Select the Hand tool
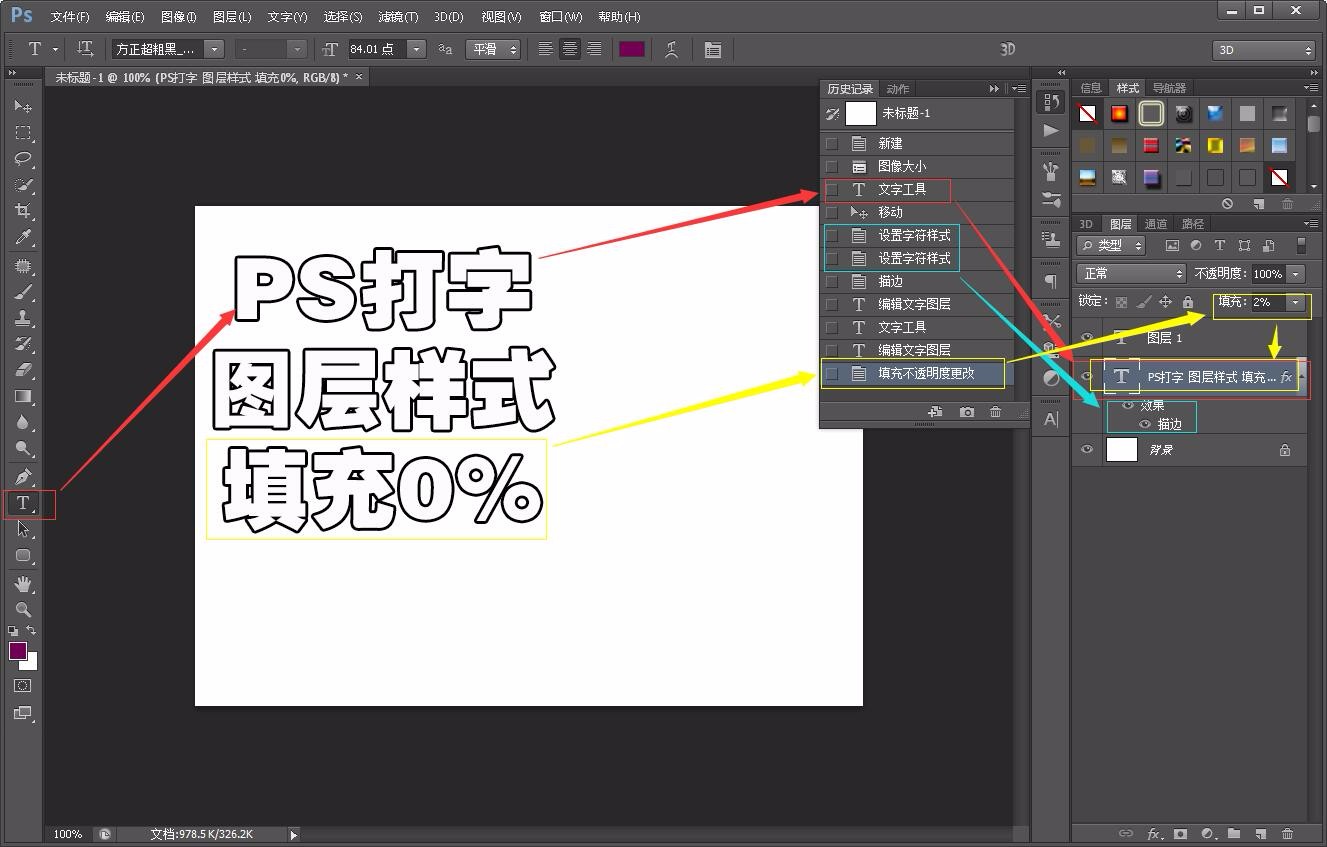 pyautogui.click(x=22, y=583)
